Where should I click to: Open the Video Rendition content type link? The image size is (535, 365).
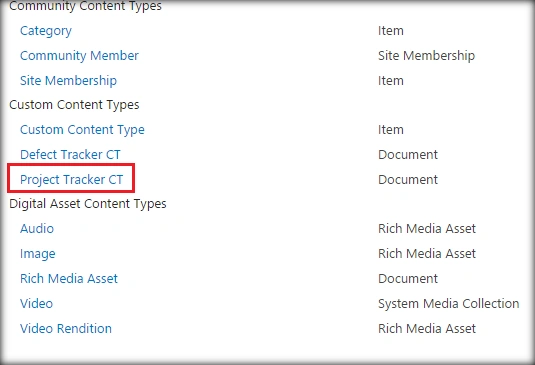[66, 328]
